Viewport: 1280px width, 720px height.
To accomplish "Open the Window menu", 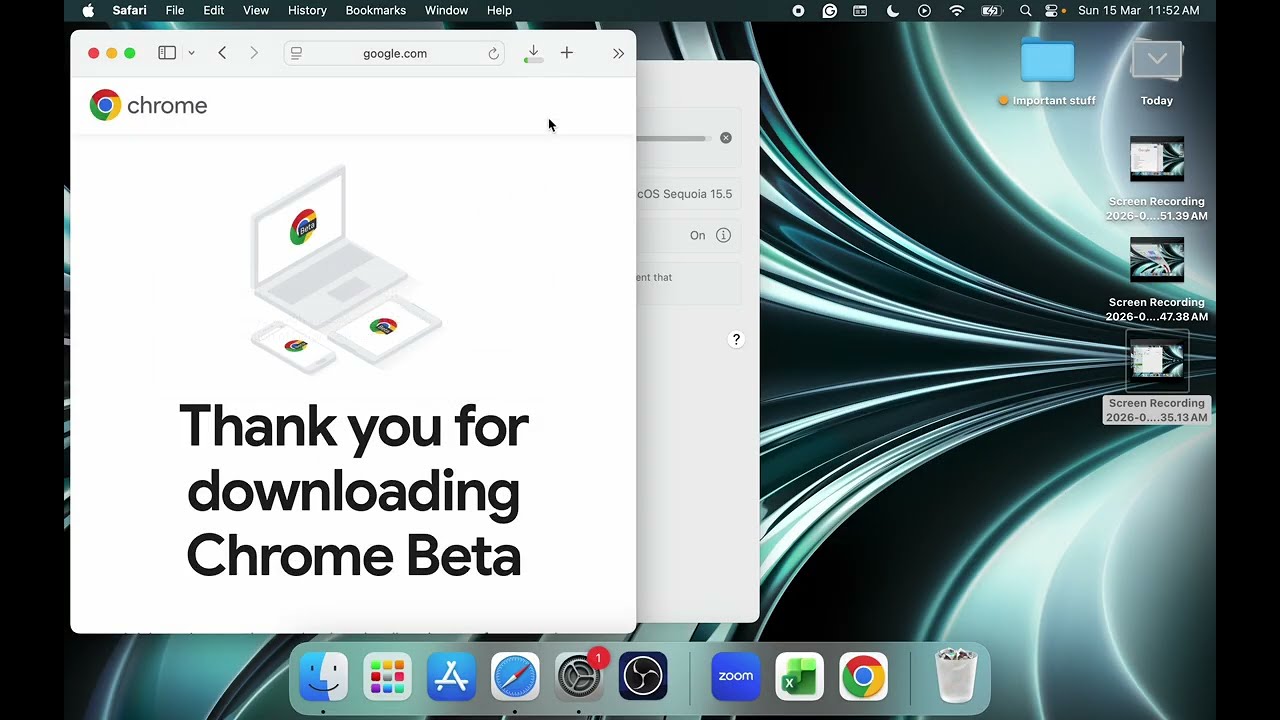I will coord(446,11).
